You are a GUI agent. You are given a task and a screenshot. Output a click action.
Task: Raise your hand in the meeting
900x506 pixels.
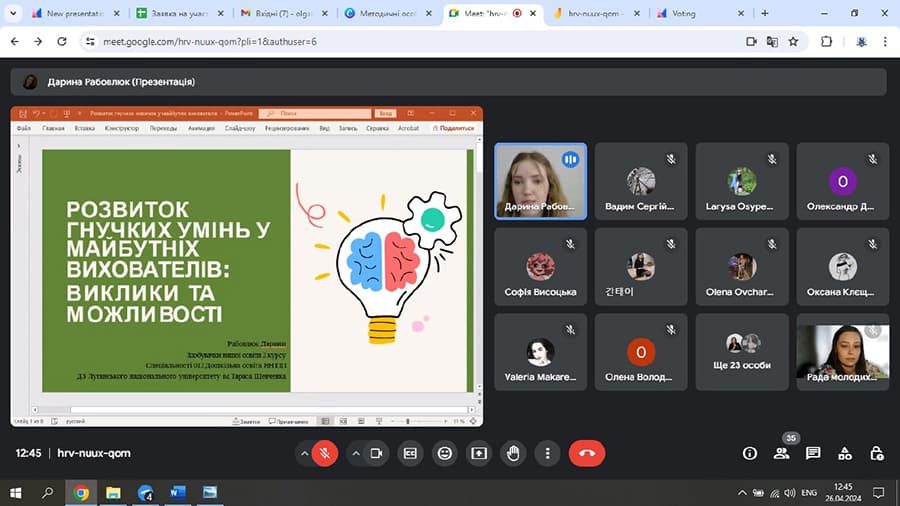pyautogui.click(x=513, y=453)
